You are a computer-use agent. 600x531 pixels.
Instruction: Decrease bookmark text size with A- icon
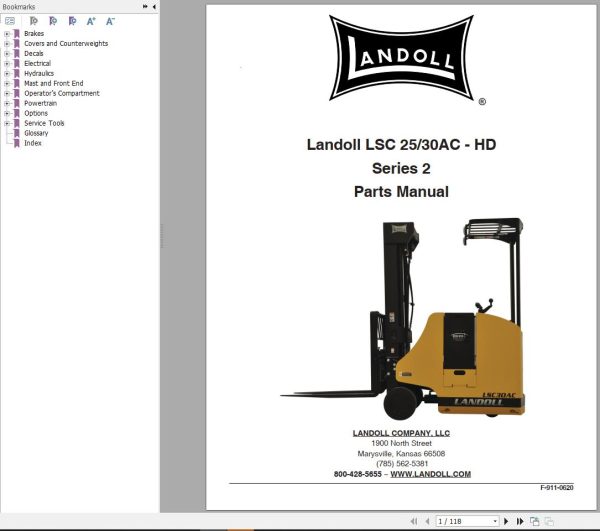(x=110, y=21)
